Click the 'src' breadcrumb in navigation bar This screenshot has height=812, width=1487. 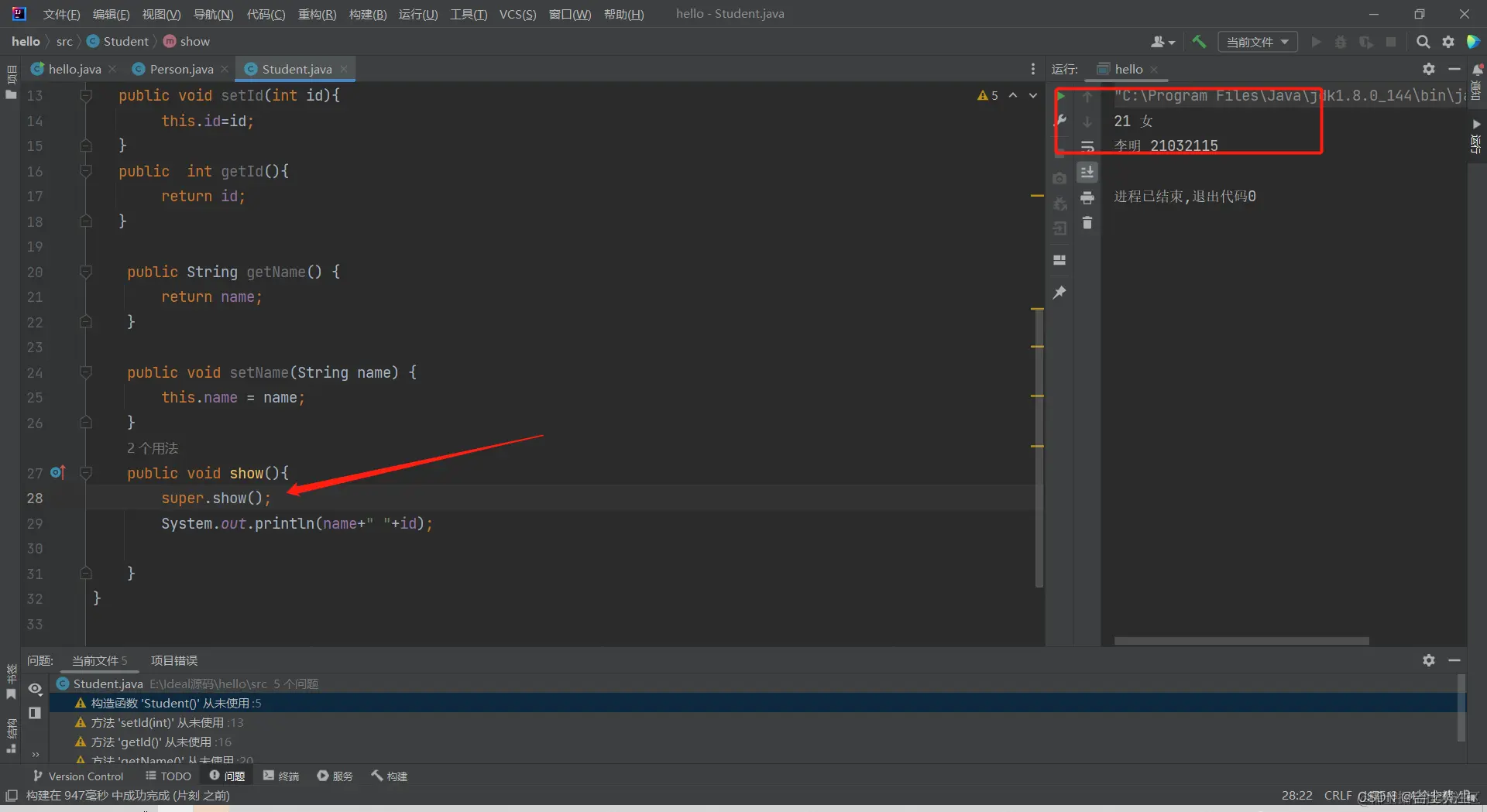(x=64, y=42)
